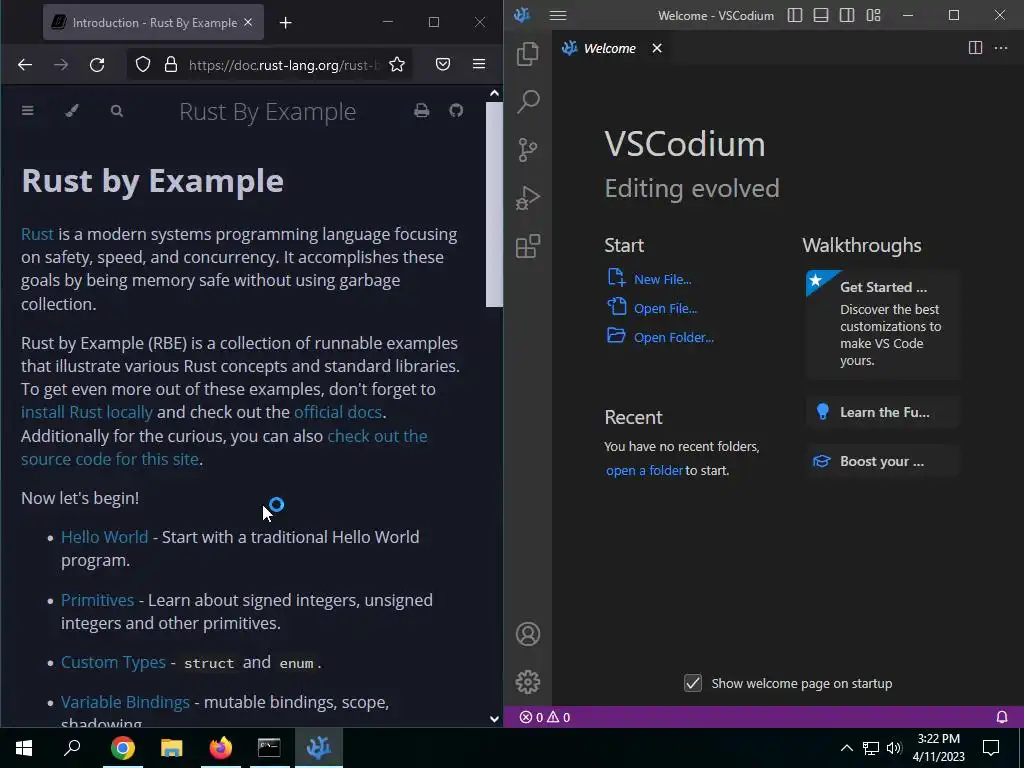Open the terminal from the taskbar
This screenshot has width=1024, height=768.
(x=269, y=748)
